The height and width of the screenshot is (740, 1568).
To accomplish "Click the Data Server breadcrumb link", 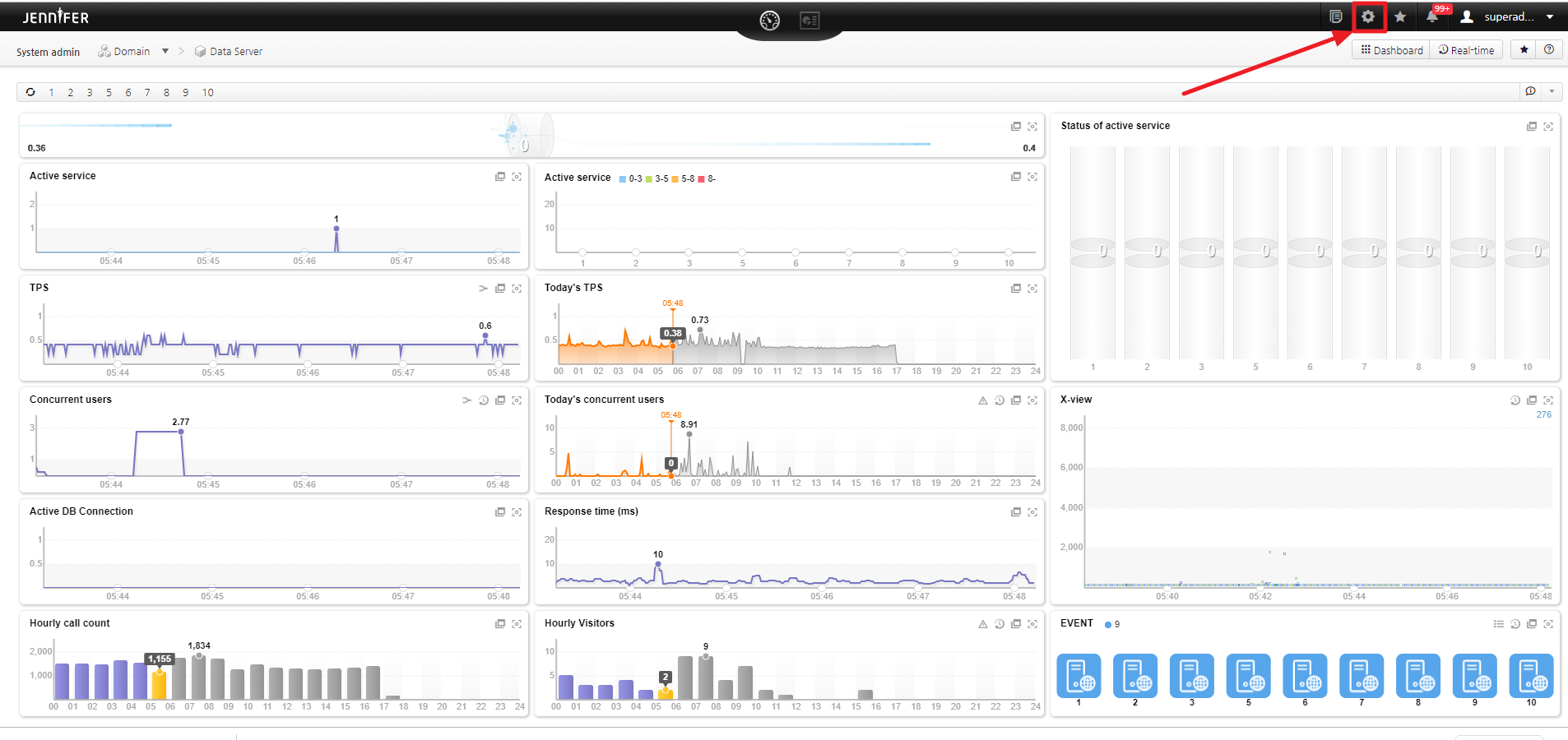I will (x=235, y=51).
